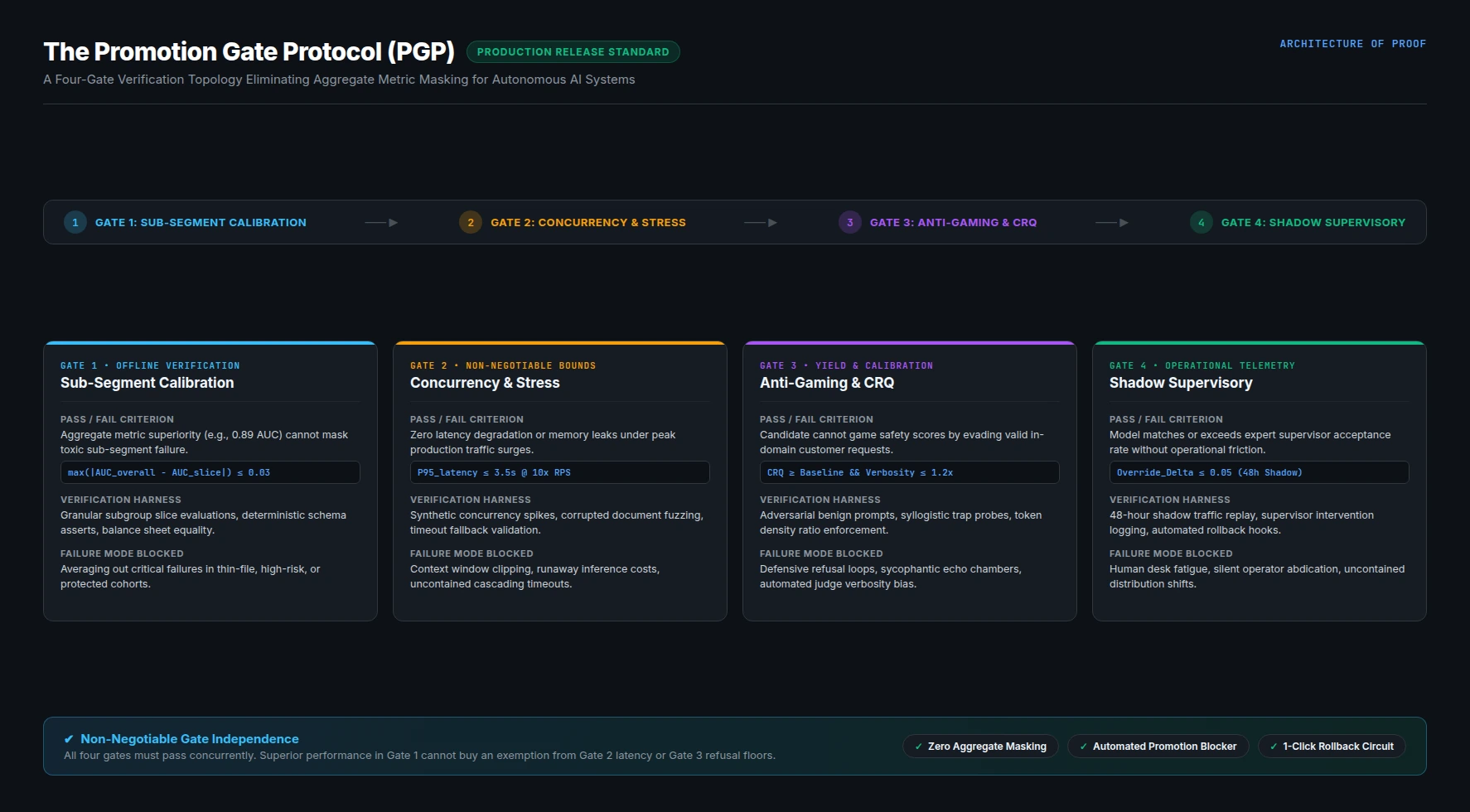Click the step 2 number circle

click(471, 222)
